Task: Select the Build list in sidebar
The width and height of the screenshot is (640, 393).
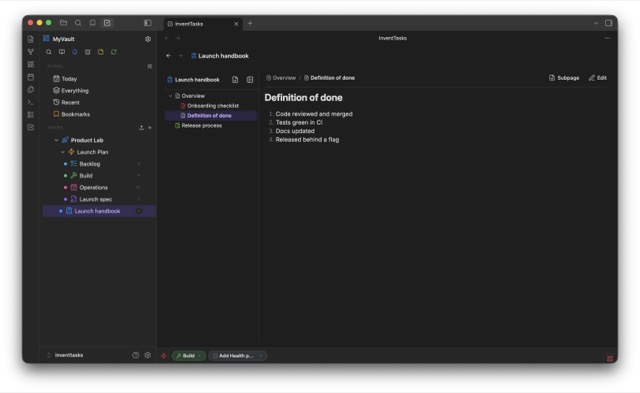Action: [x=98, y=175]
